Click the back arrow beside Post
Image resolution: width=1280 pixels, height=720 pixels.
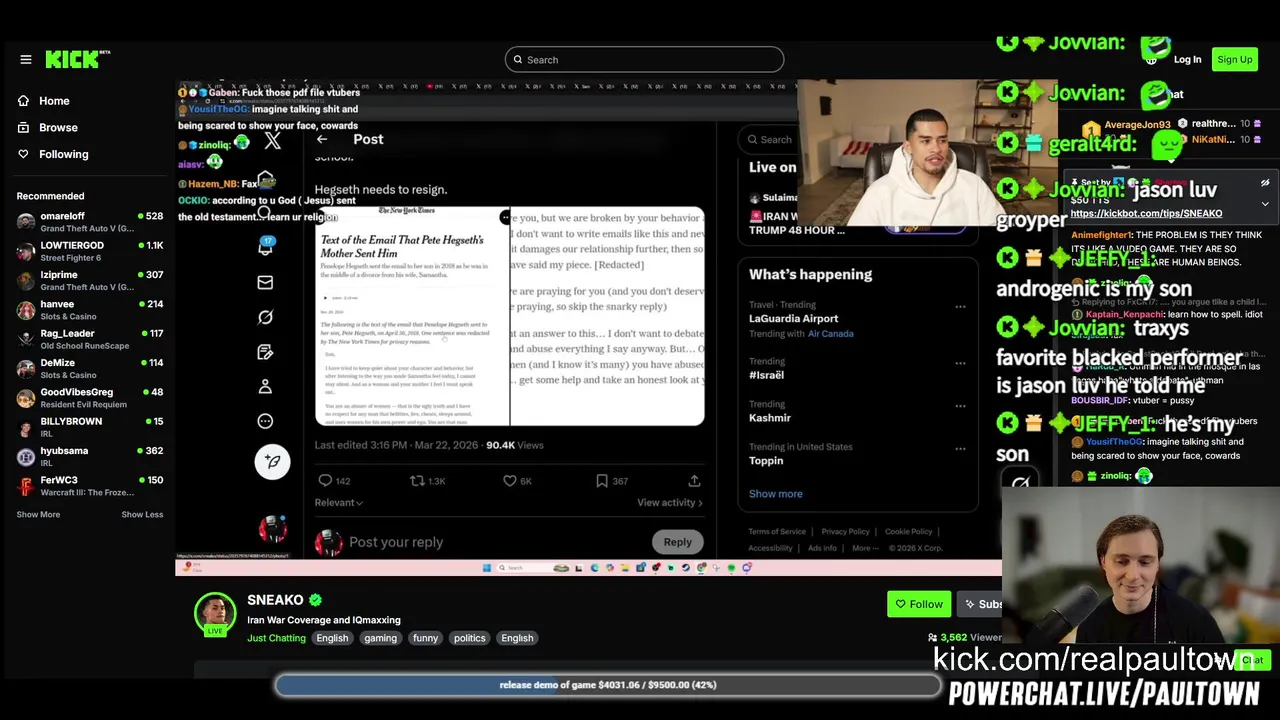(x=322, y=139)
